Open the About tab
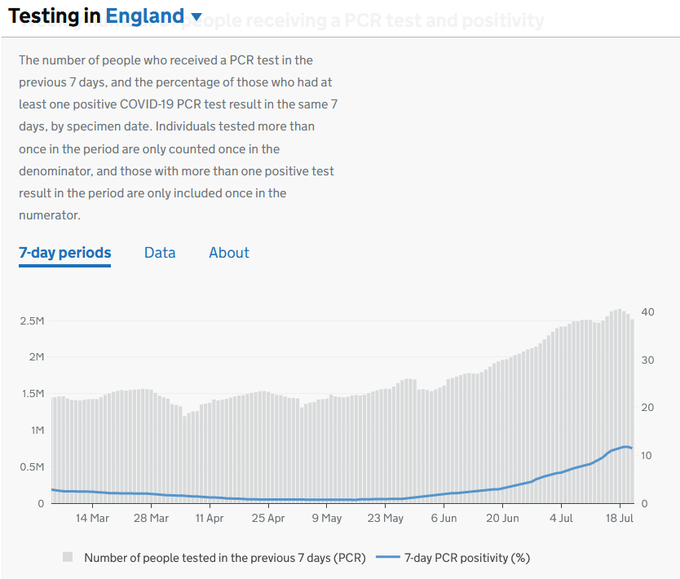Viewport: 680px width, 579px height. click(229, 253)
